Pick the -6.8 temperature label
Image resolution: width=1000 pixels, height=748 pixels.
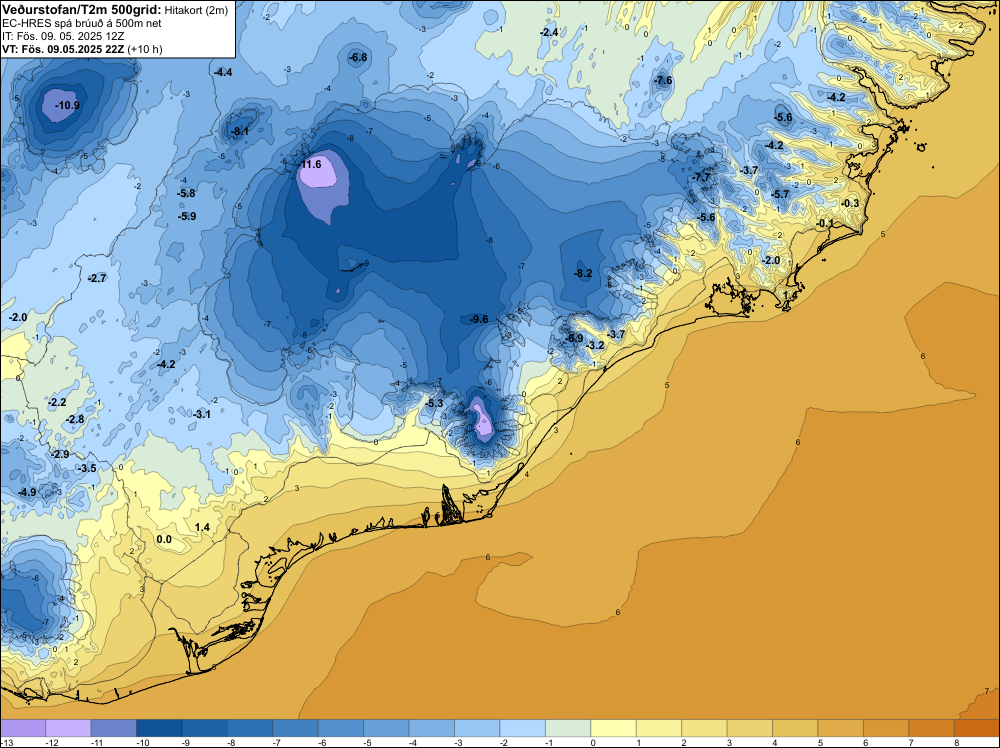tap(358, 57)
